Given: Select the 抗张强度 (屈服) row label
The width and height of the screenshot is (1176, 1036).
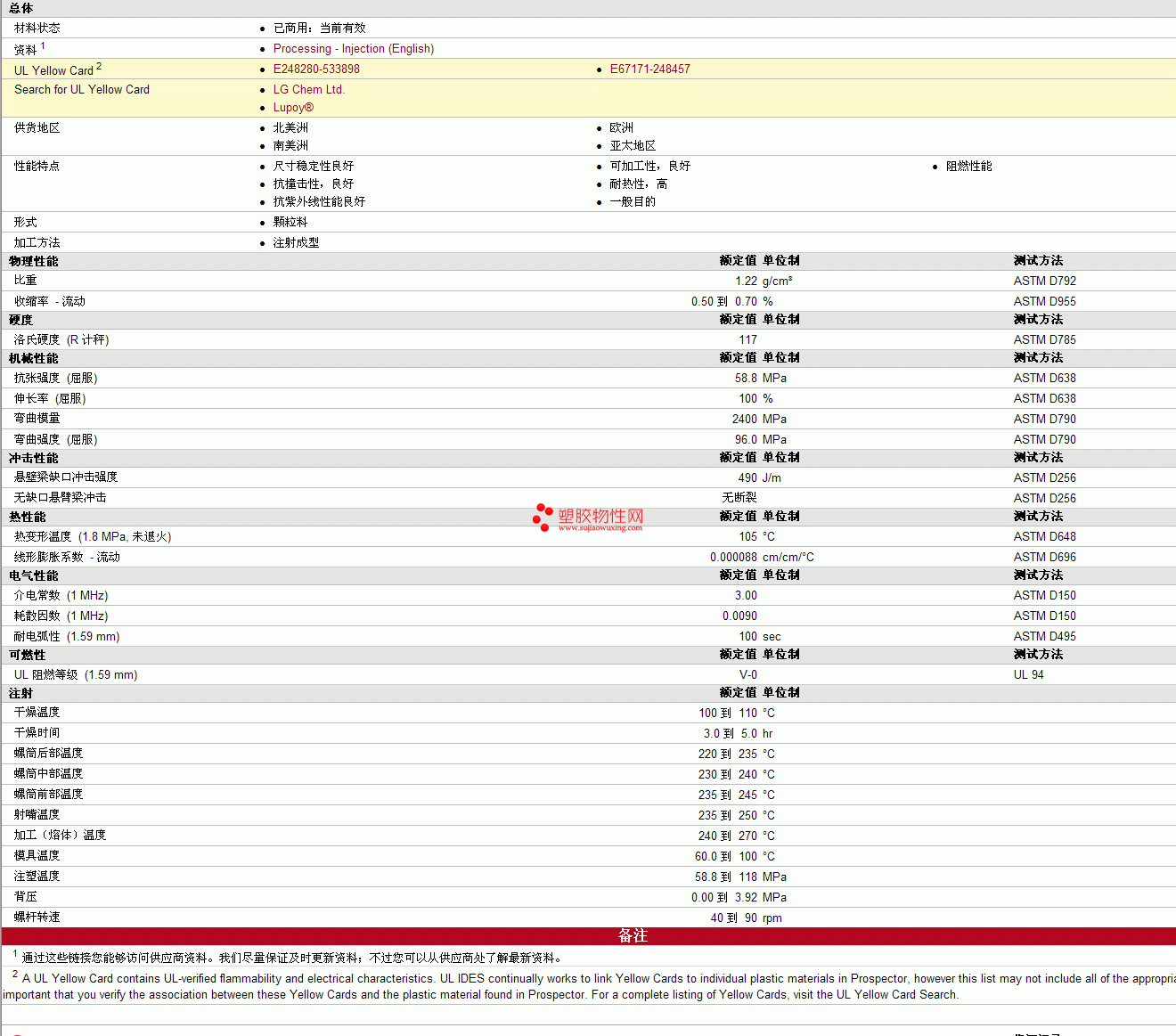Looking at the screenshot, I should click(x=56, y=379).
